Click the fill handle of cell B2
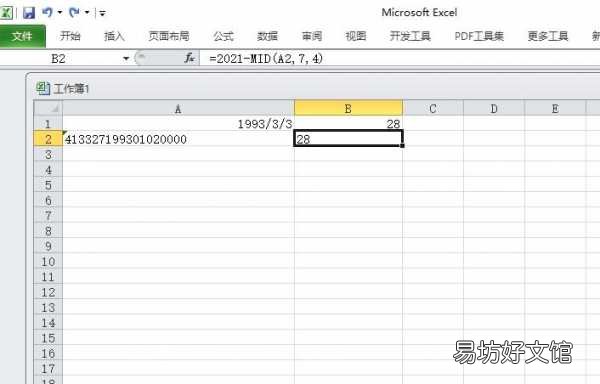 tap(402, 146)
